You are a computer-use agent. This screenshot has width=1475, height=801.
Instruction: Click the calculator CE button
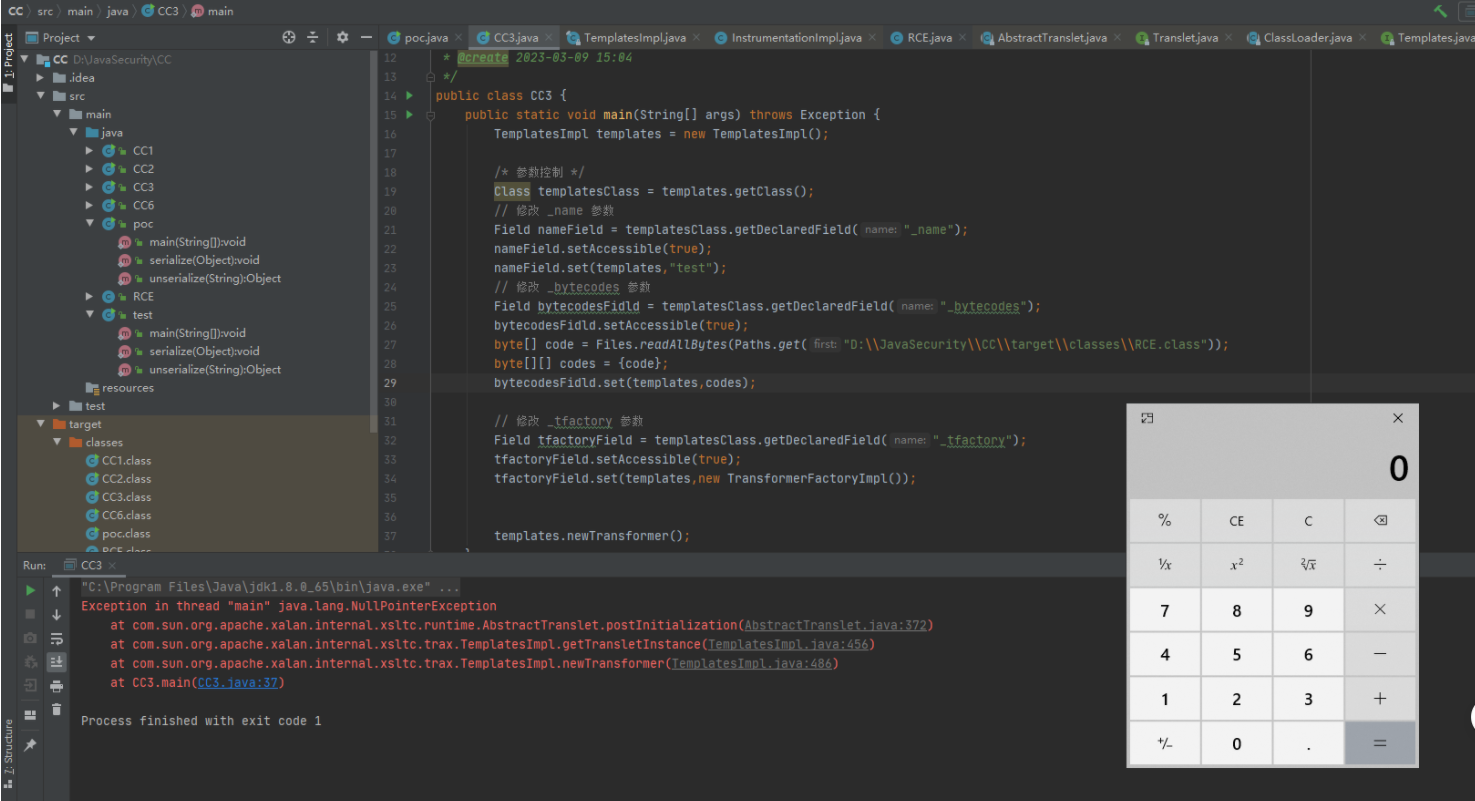click(1237, 520)
